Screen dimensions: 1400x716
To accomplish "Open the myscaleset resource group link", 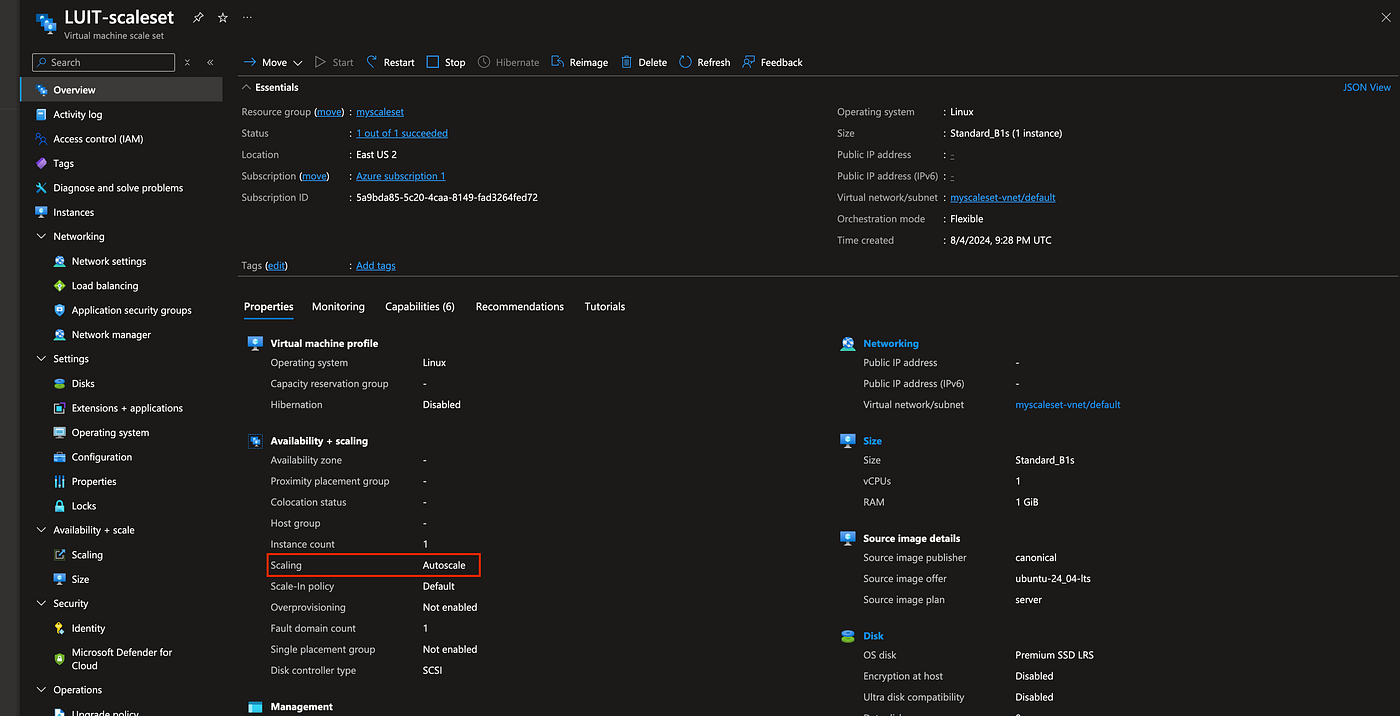I will pyautogui.click(x=380, y=112).
